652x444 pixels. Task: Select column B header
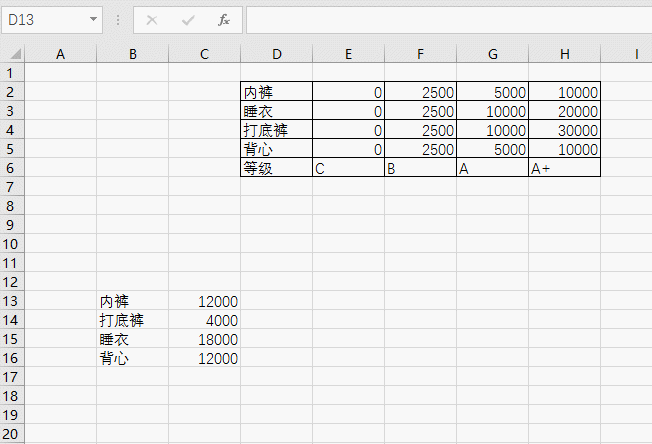pyautogui.click(x=133, y=54)
